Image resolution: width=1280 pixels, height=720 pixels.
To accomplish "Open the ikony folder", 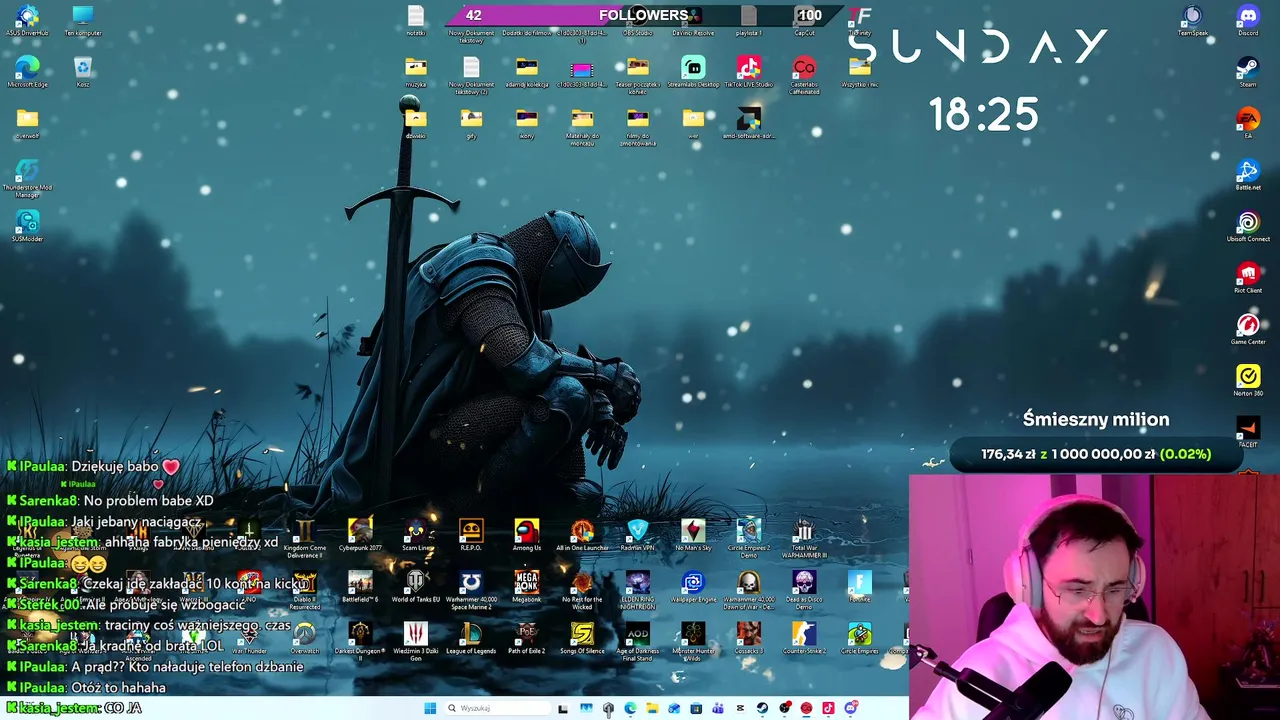I will click(527, 124).
